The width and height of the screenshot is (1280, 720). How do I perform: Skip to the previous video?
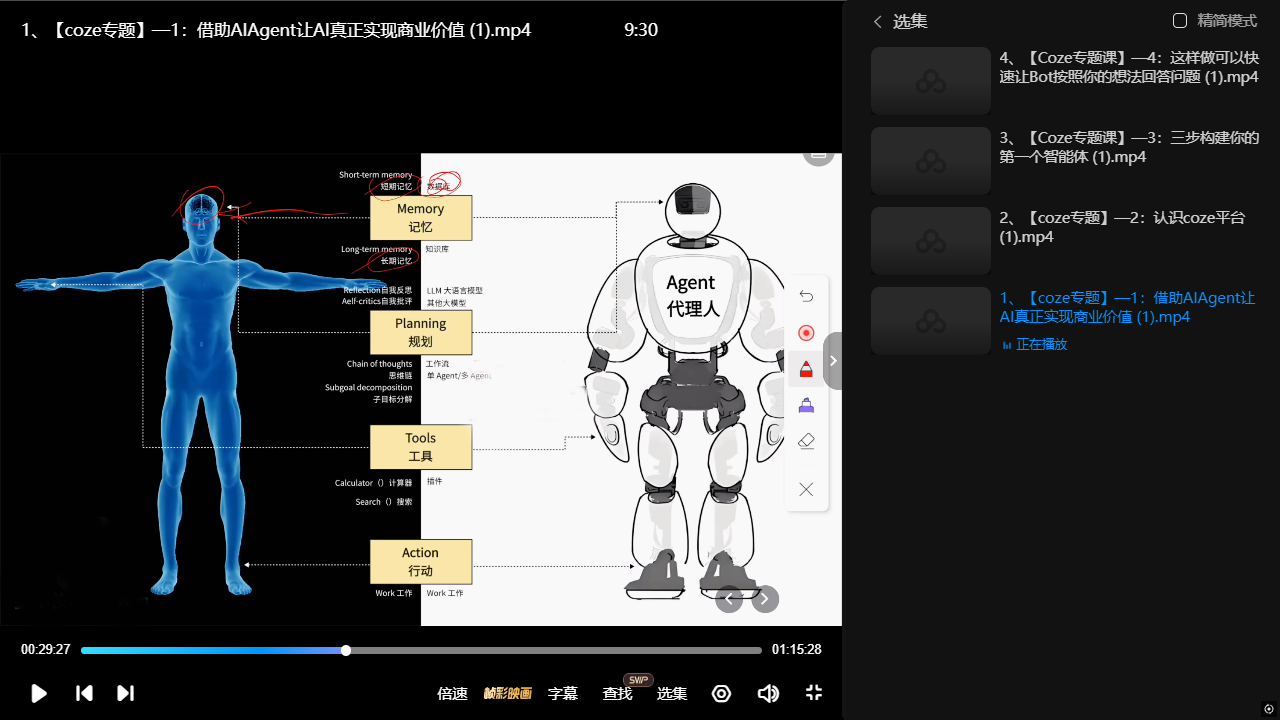[x=85, y=693]
